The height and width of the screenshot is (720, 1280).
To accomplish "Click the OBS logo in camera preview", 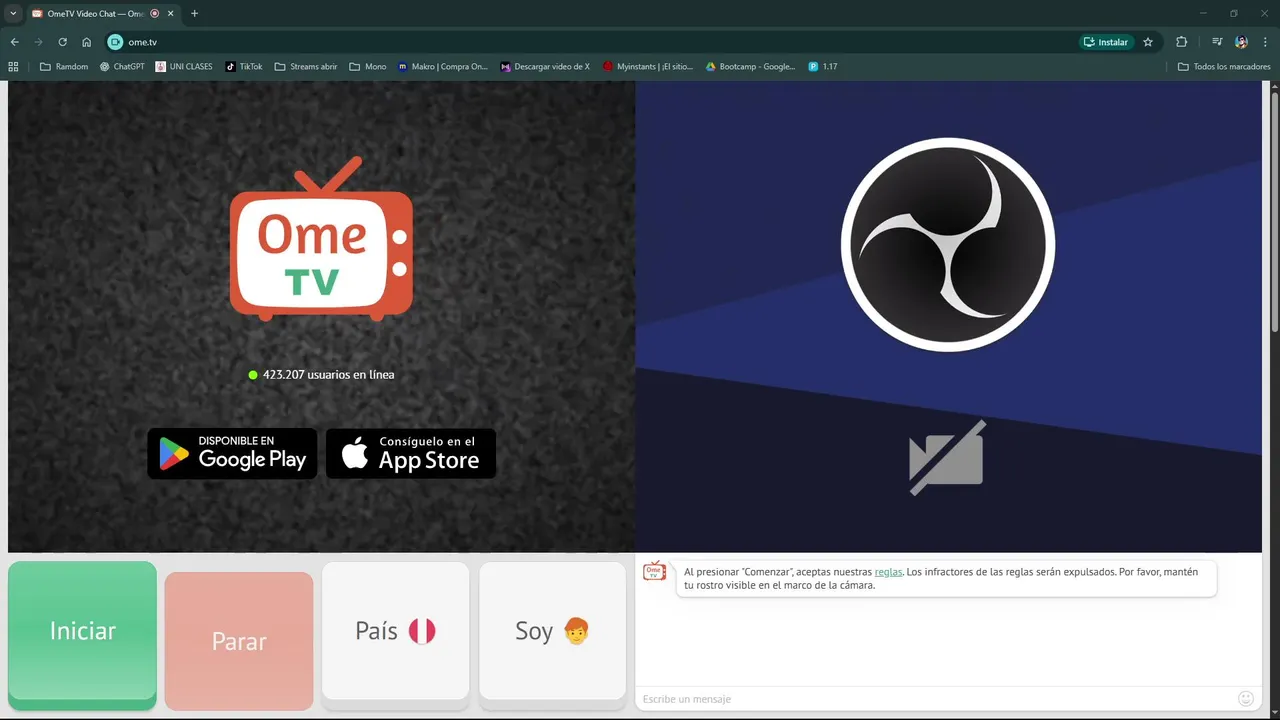I will 948,246.
